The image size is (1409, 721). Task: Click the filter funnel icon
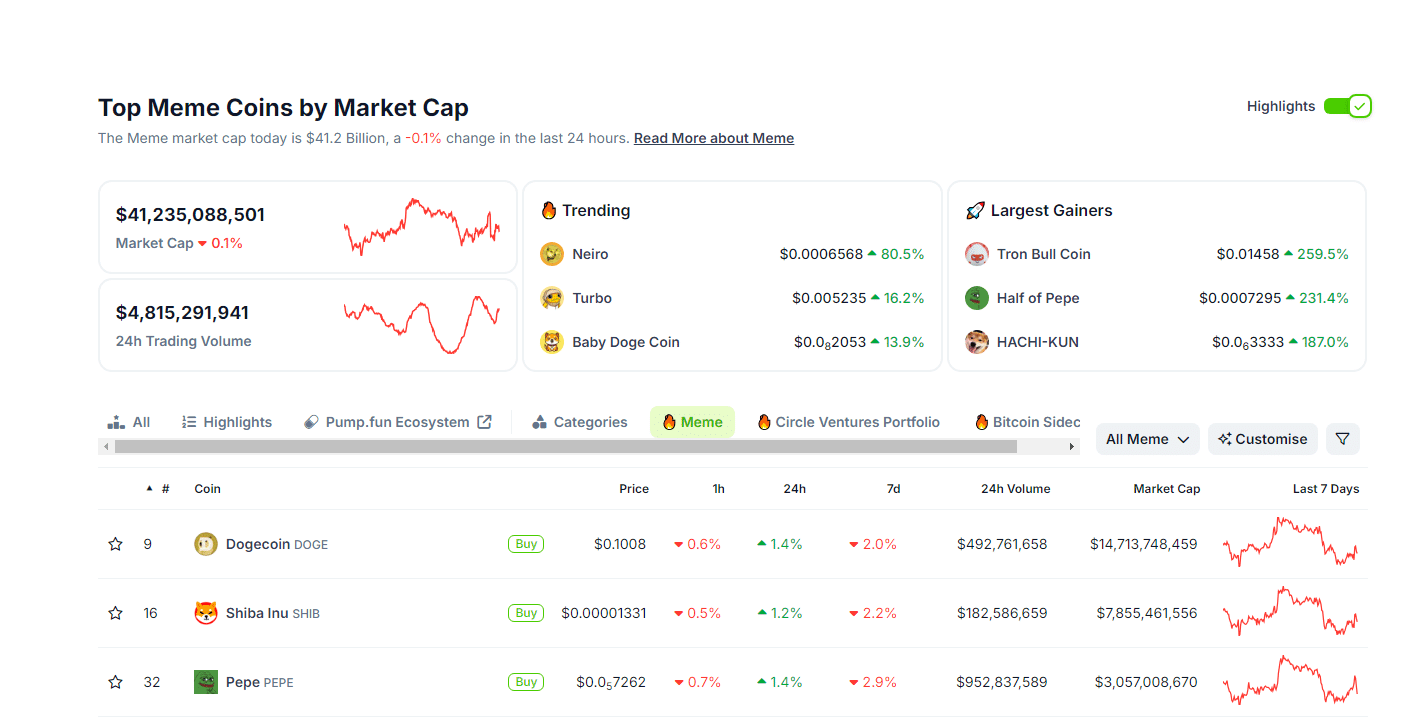[1342, 439]
